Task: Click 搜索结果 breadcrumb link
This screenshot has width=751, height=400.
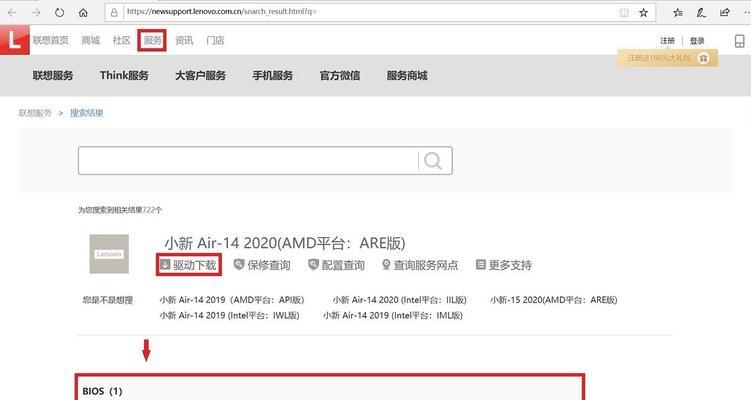Action: [x=87, y=113]
